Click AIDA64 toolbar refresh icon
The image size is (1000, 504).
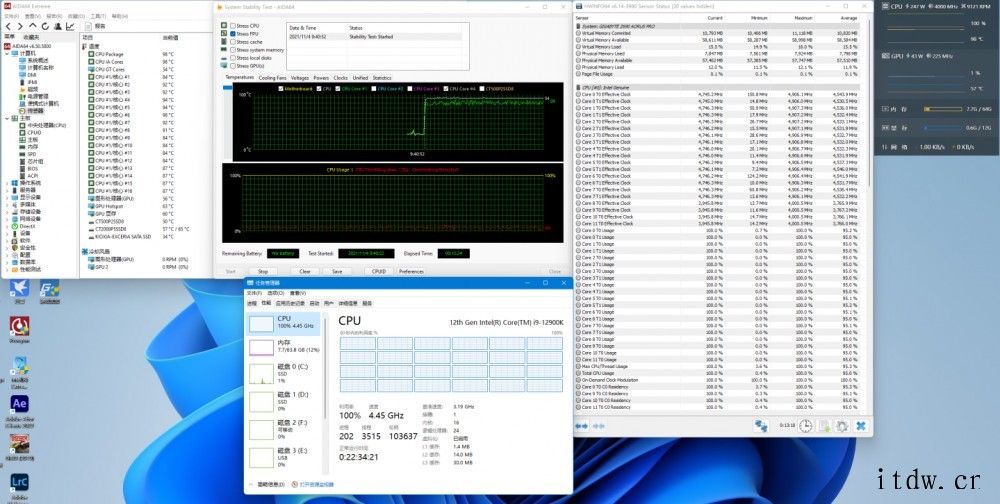[x=45, y=26]
